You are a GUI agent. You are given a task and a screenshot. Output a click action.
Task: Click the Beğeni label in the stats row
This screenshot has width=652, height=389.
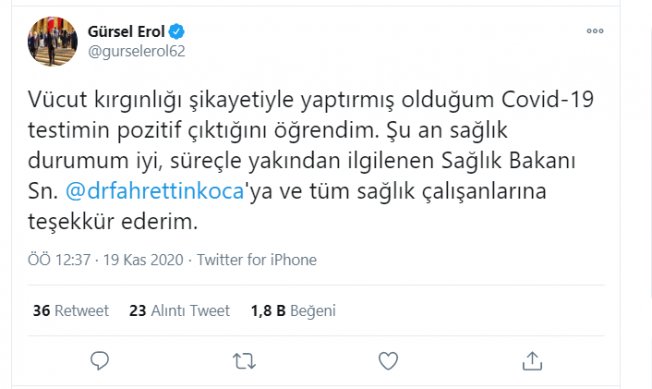[x=313, y=311]
